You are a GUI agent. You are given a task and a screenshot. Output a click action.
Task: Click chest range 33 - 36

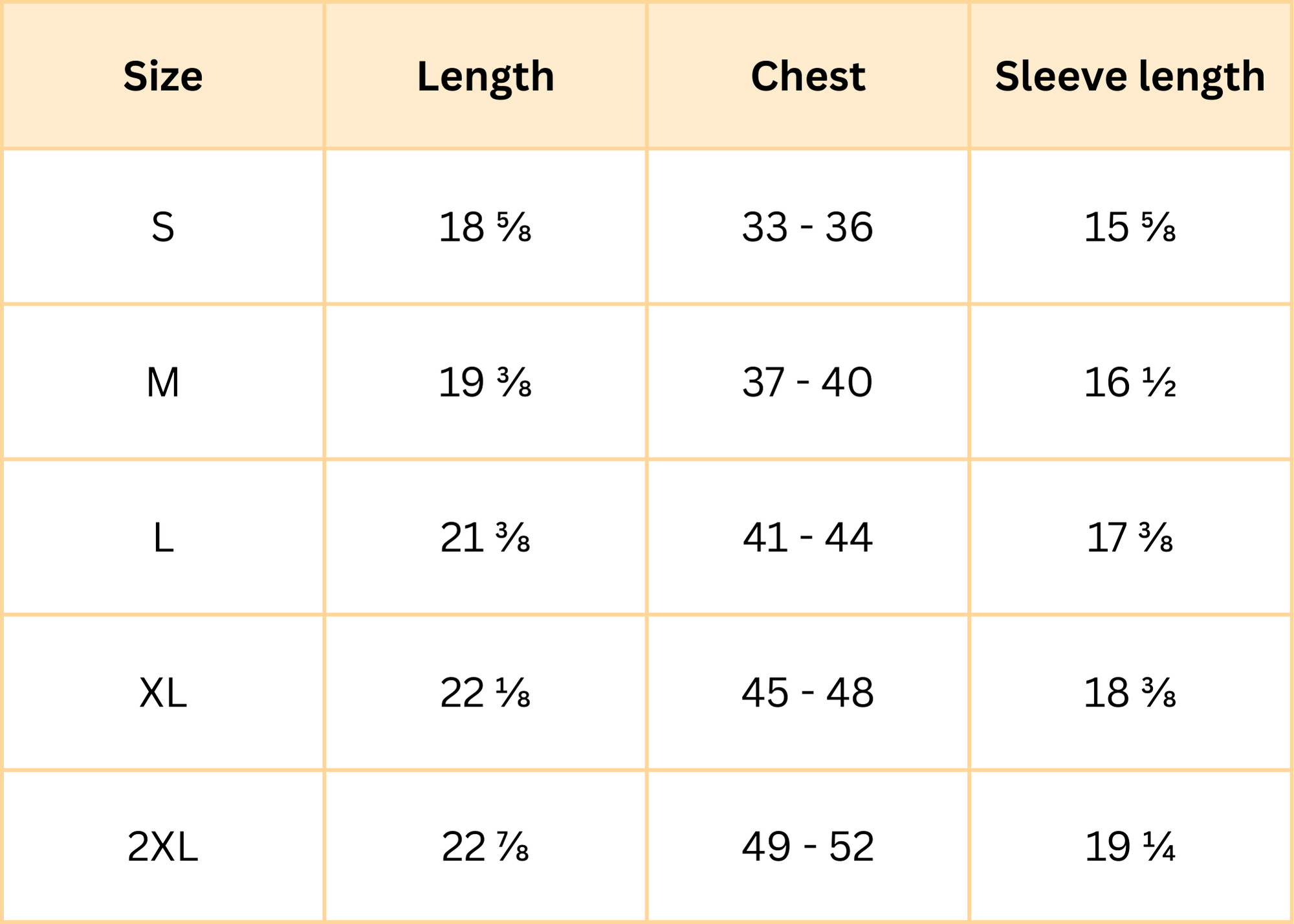coord(808,227)
